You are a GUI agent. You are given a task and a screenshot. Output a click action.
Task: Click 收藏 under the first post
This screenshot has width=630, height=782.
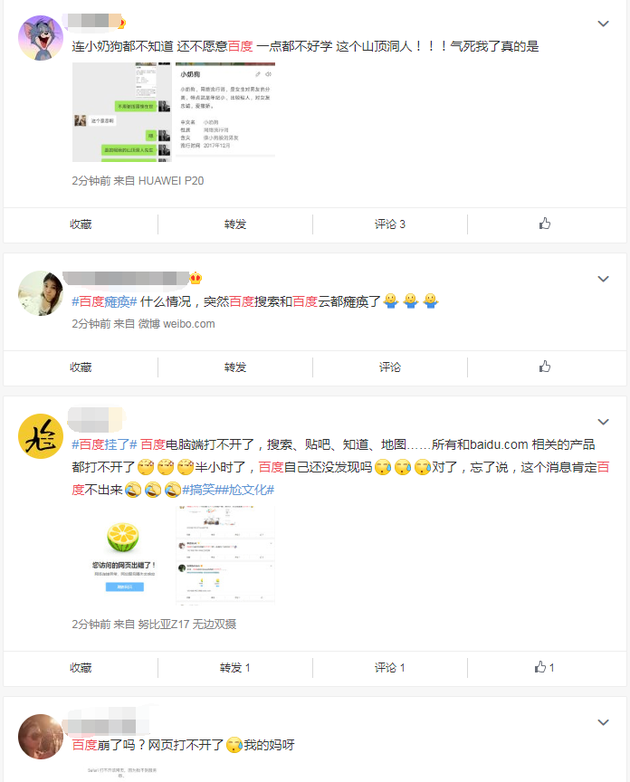(x=81, y=224)
